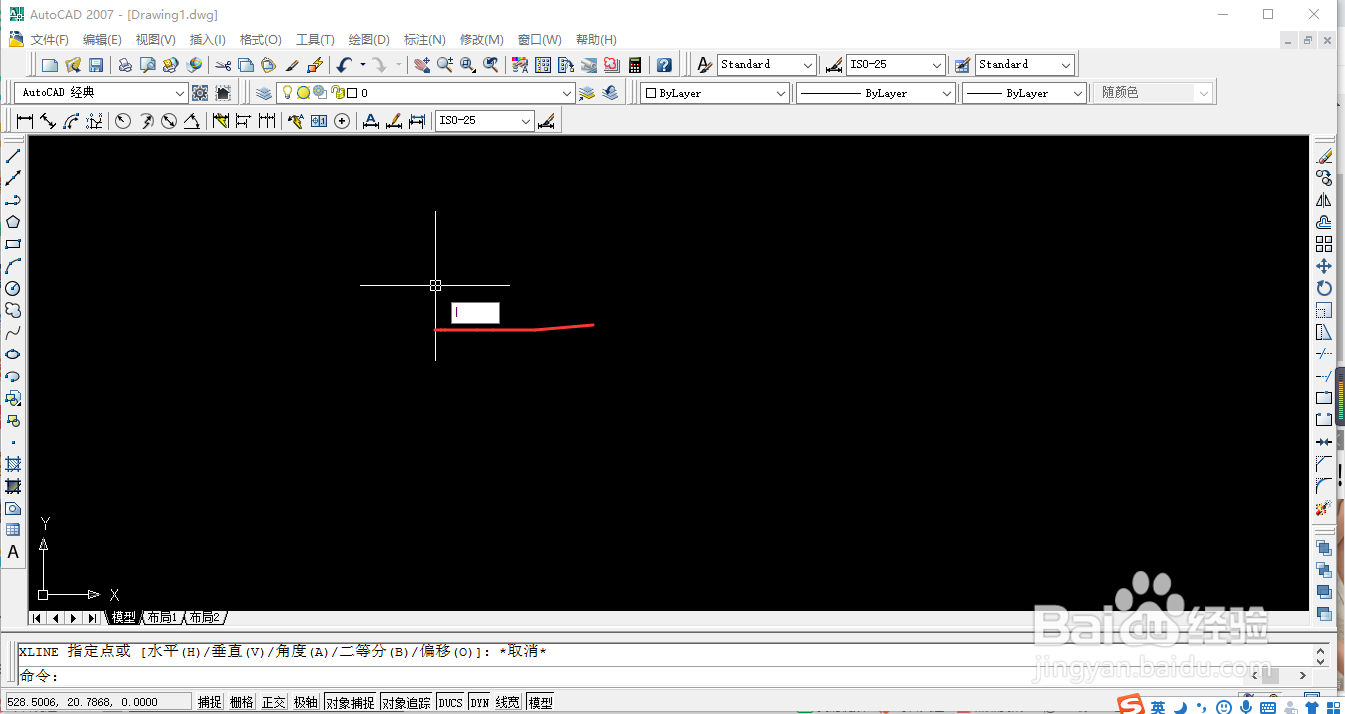Select the Move modify tool
The height and width of the screenshot is (714, 1345).
pyautogui.click(x=1324, y=266)
